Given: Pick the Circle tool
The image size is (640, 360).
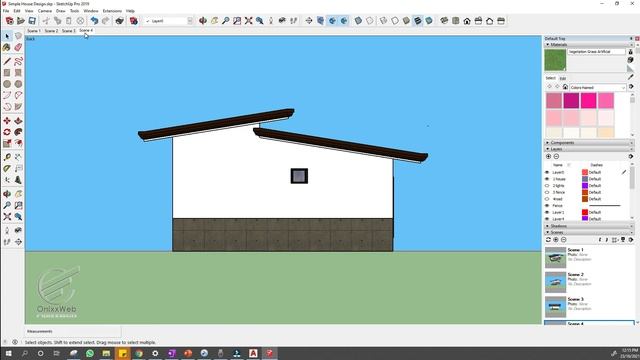Looking at the screenshot, I should pos(7,84).
